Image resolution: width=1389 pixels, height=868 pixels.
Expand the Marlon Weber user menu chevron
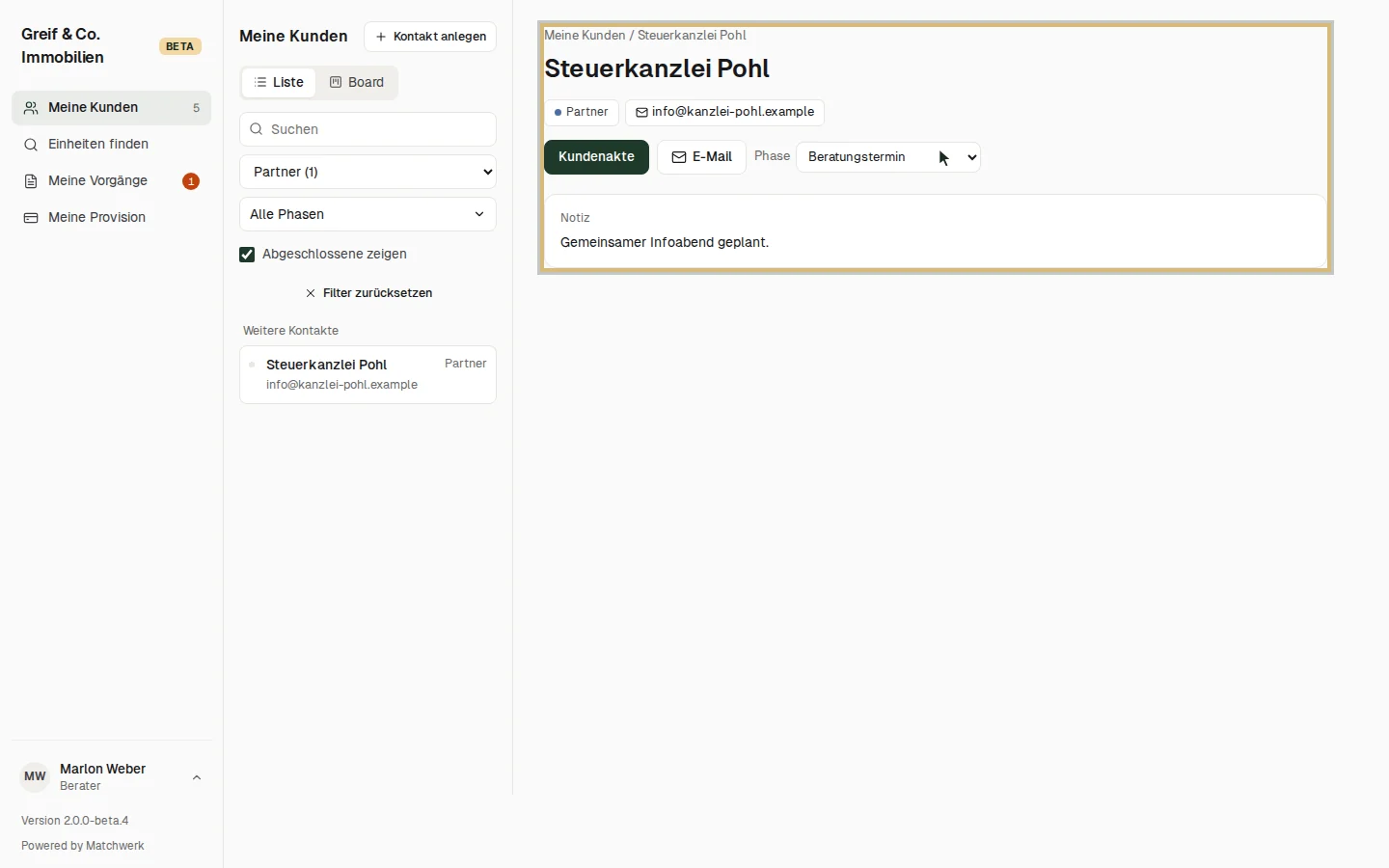click(x=197, y=777)
